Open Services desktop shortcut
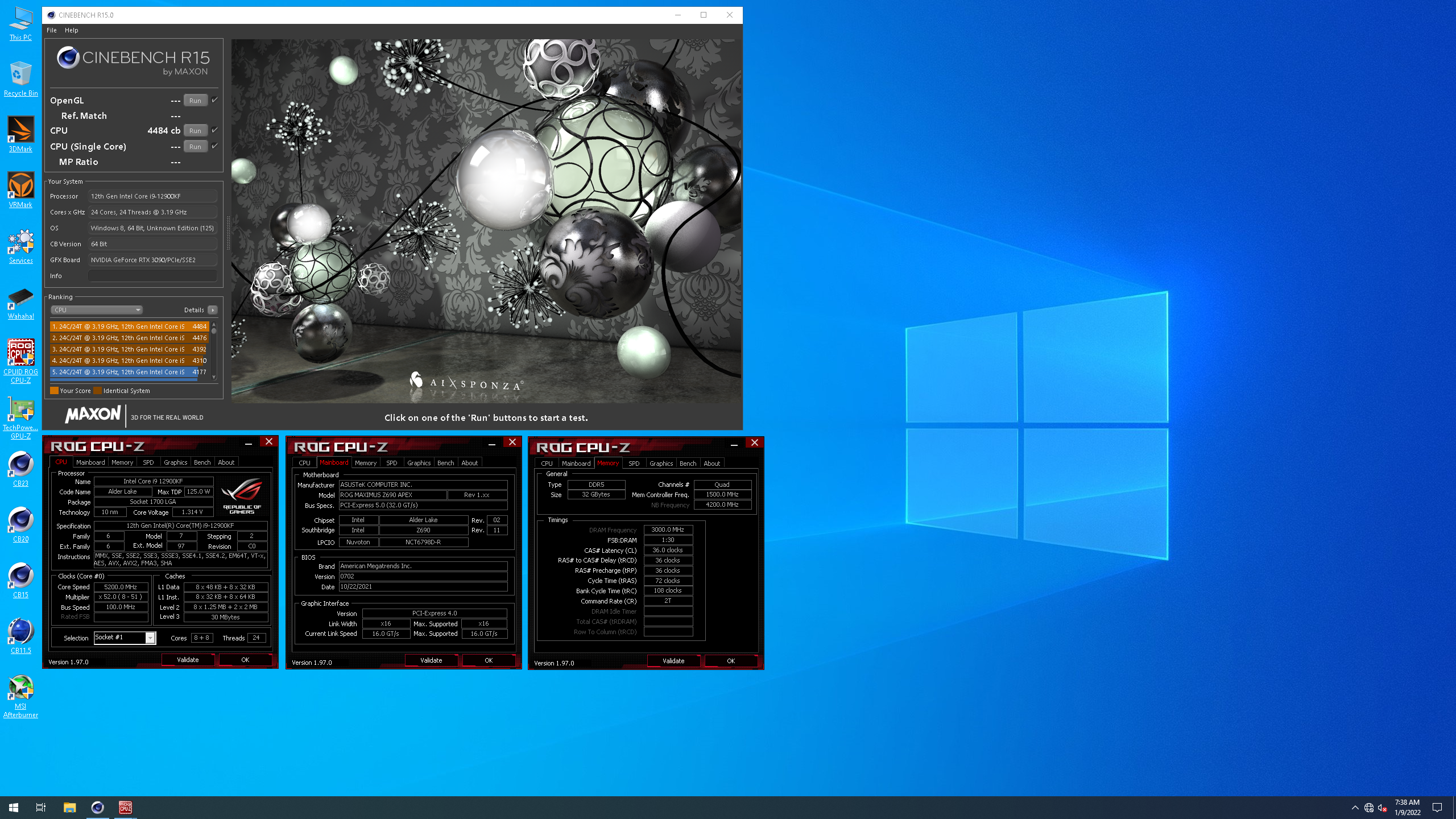1456x819 pixels. [20, 246]
